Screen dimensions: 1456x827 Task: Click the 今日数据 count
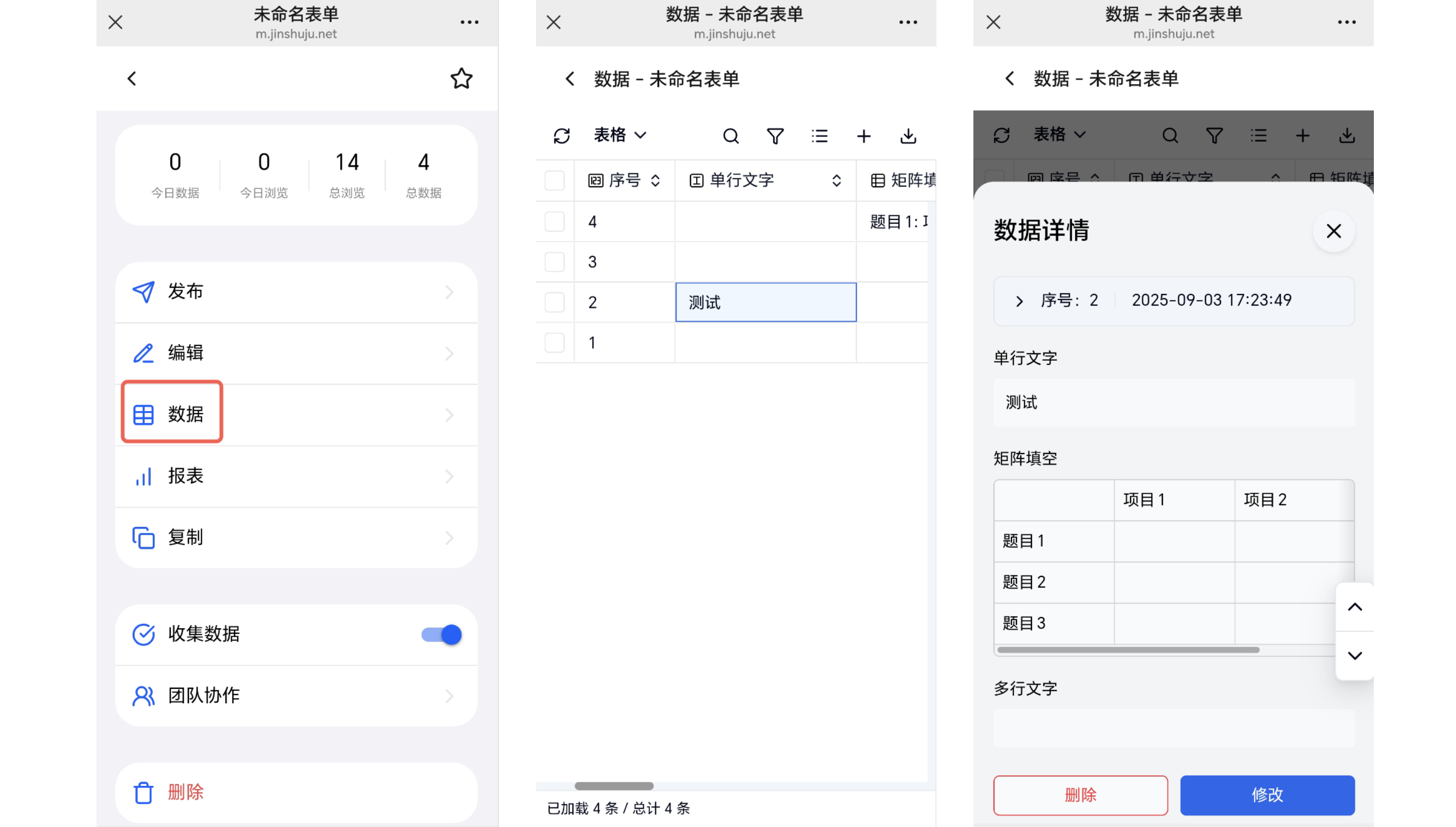(x=175, y=162)
